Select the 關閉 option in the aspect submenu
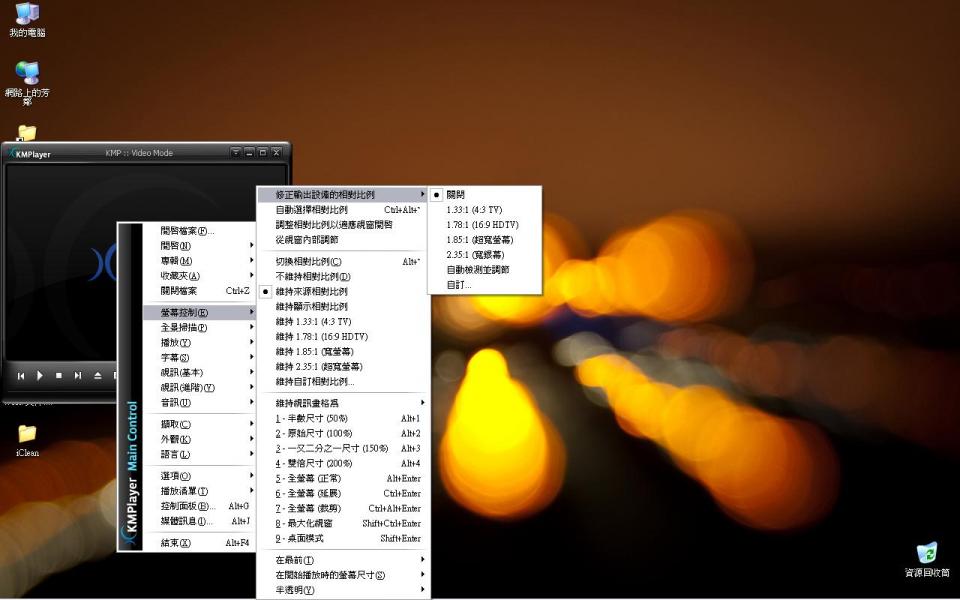Screen dimensions: 960x600 click(x=466, y=195)
